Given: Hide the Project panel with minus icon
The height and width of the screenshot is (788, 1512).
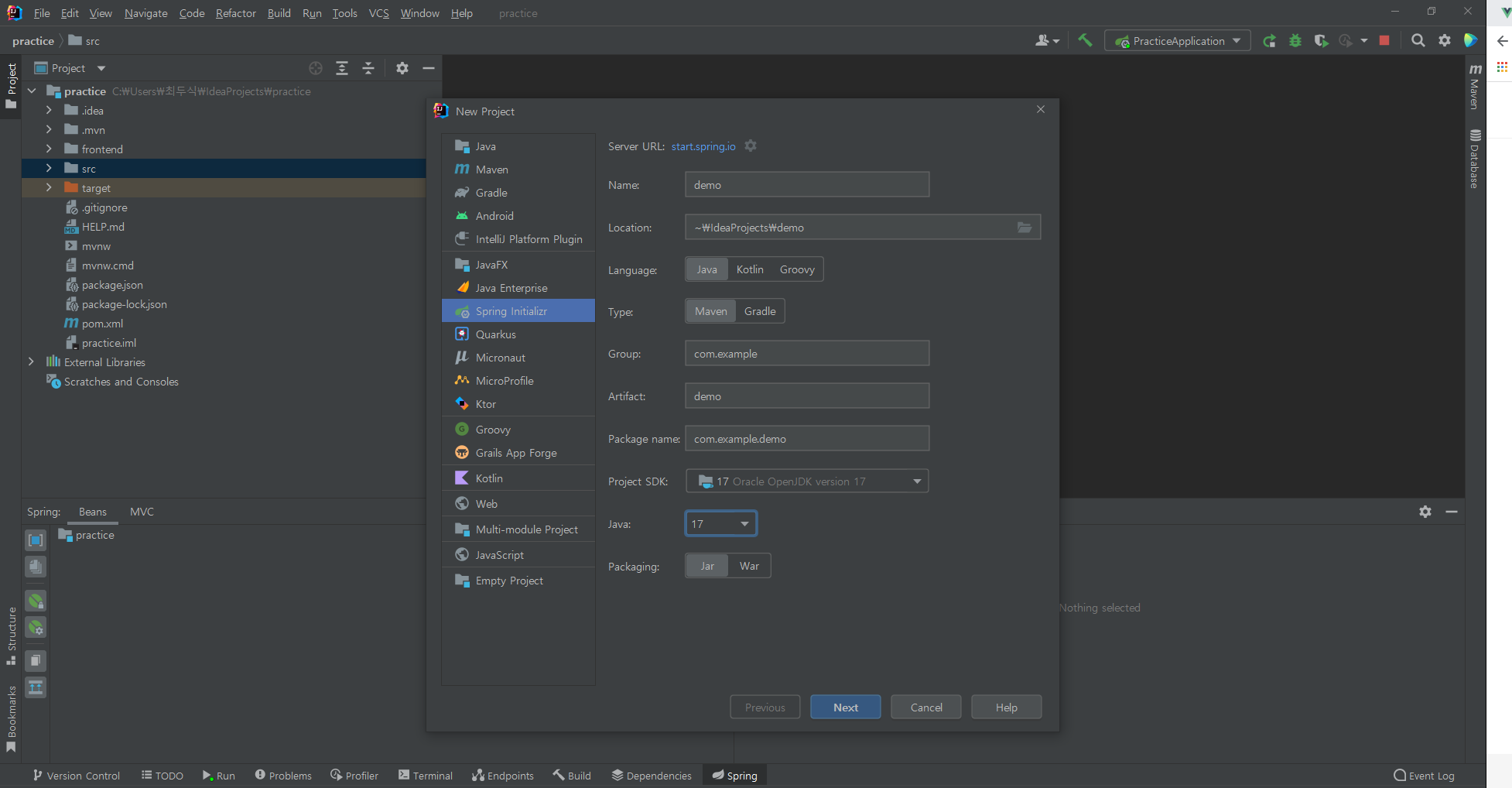Looking at the screenshot, I should [x=428, y=68].
